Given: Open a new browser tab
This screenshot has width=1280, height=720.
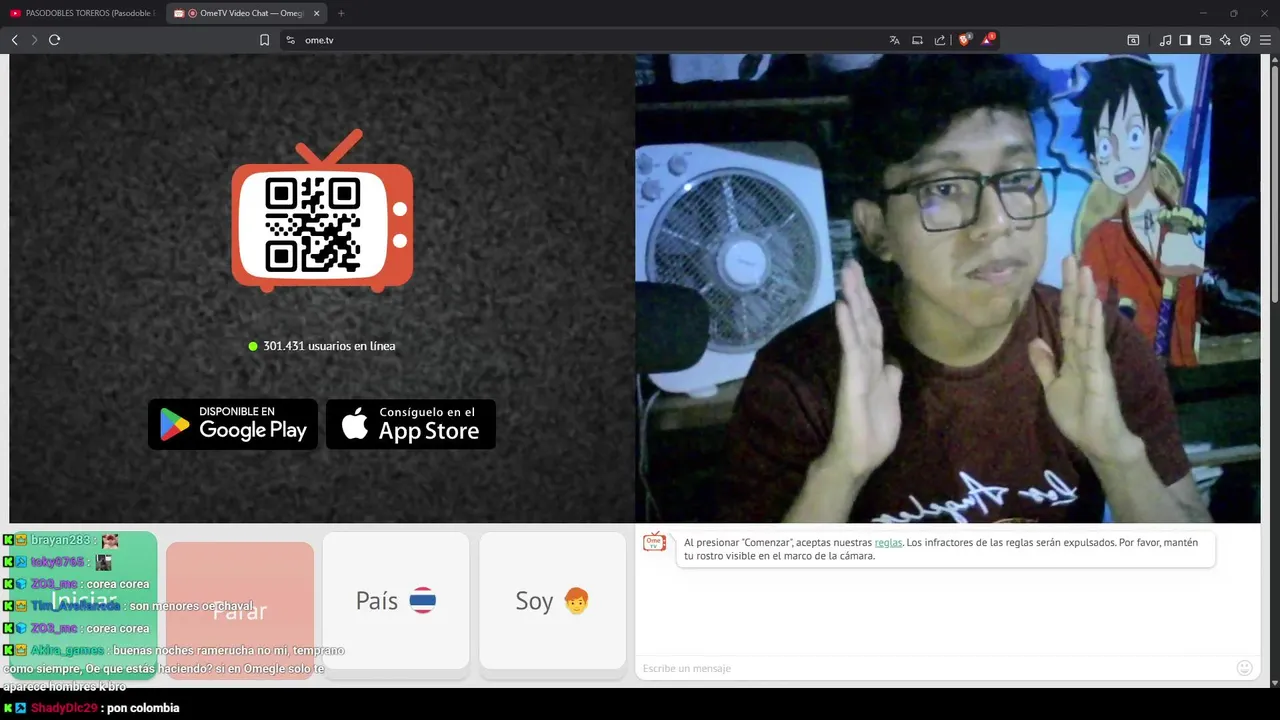Looking at the screenshot, I should coord(341,13).
